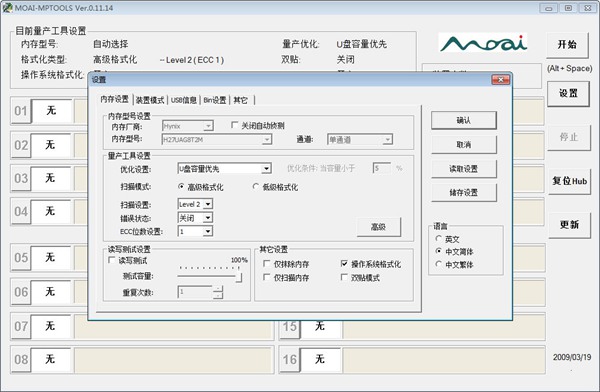Click port 05 status box showing 无
The image size is (600, 392).
(51, 258)
